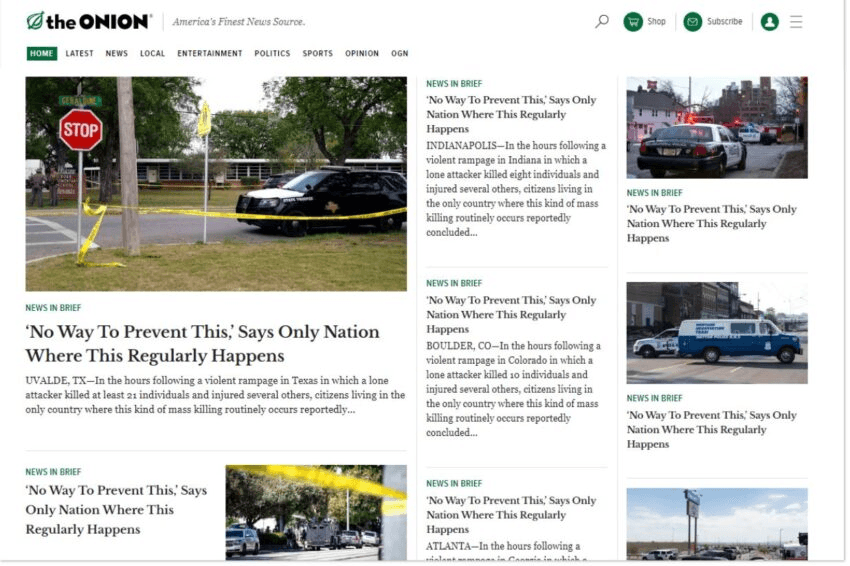Click the Subscribe text link
The height and width of the screenshot is (566, 850).
(x=725, y=22)
